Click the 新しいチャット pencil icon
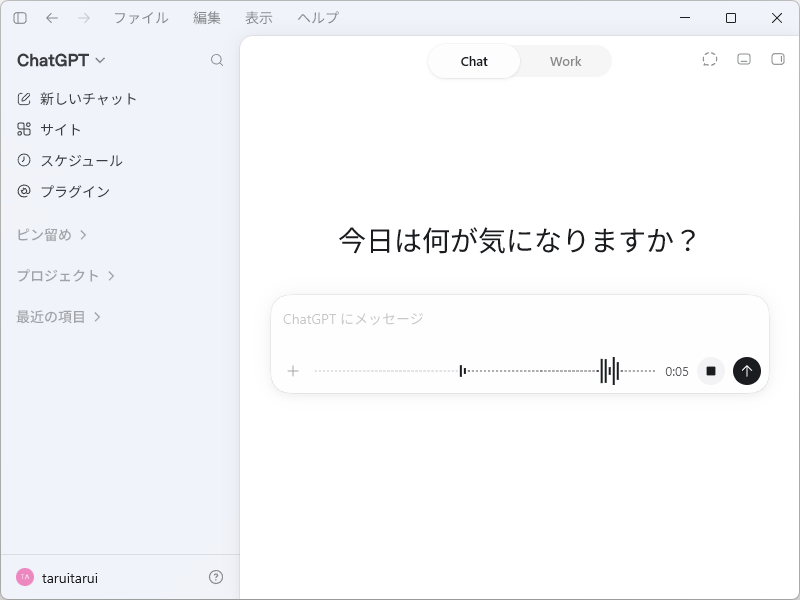Screen dimensions: 800x600 tap(24, 98)
